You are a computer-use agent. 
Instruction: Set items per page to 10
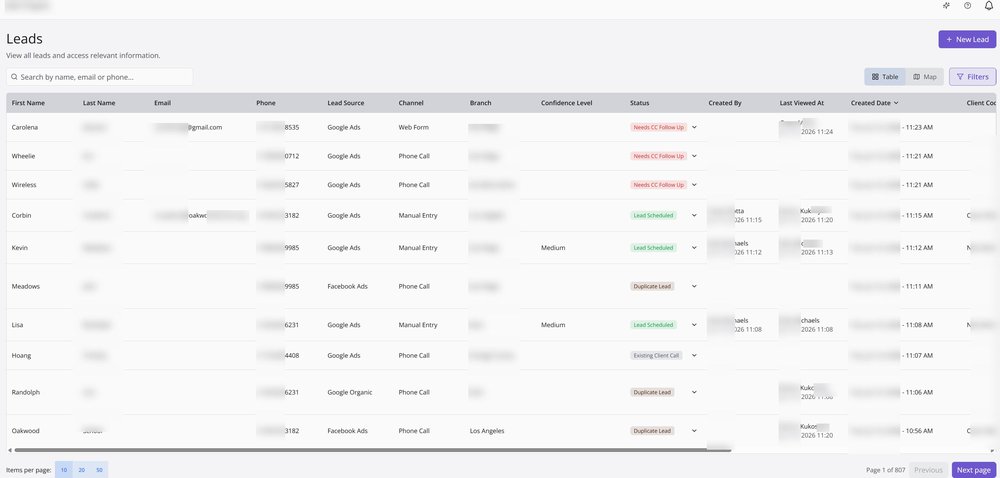64,470
